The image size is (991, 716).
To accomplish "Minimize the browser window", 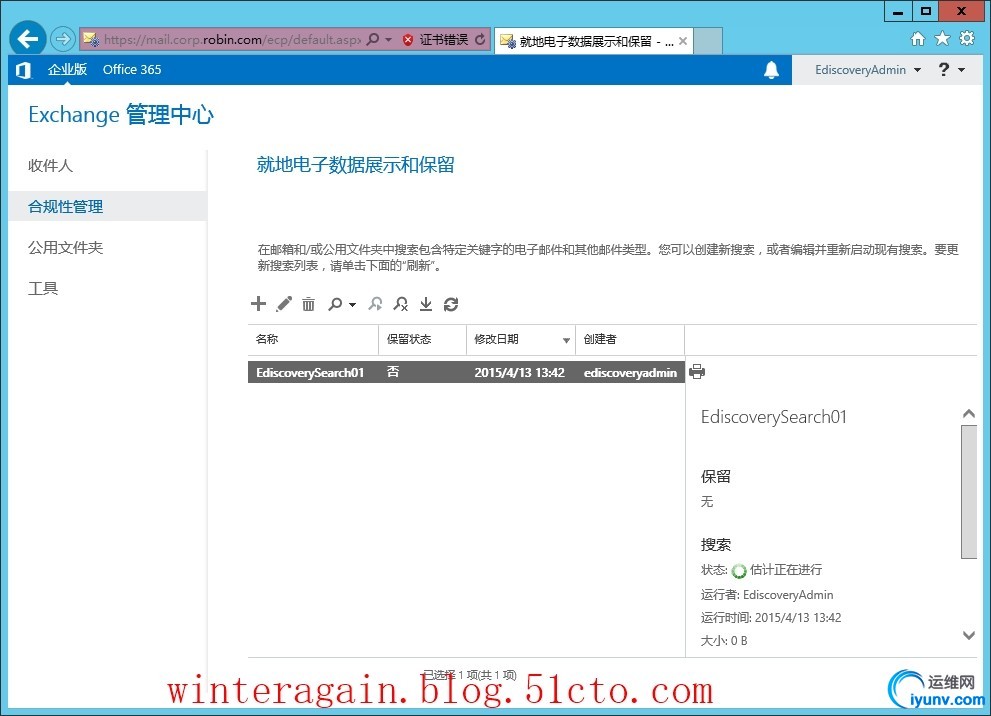I will [x=897, y=11].
